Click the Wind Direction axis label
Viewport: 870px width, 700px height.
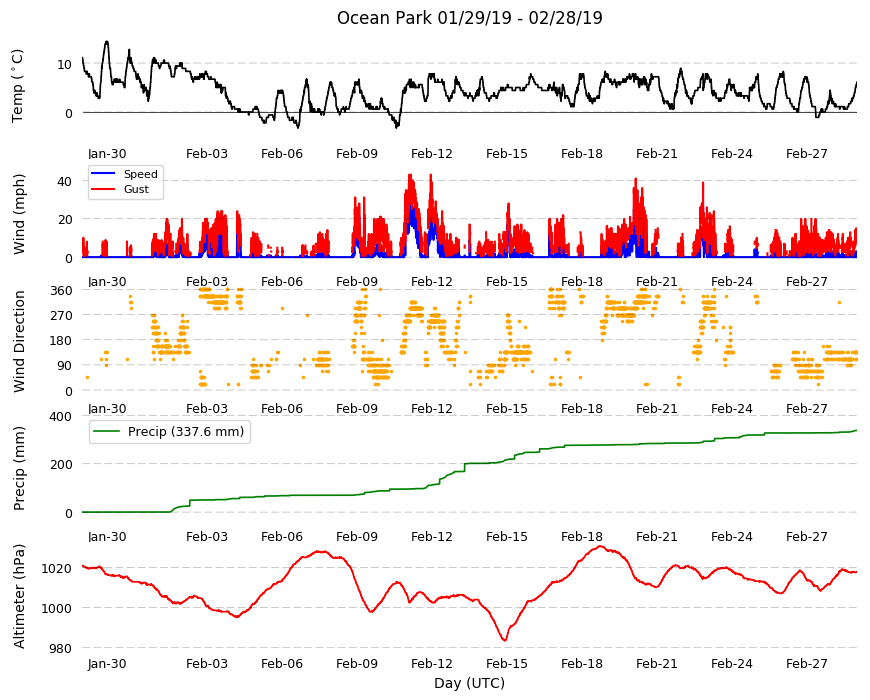(19, 342)
